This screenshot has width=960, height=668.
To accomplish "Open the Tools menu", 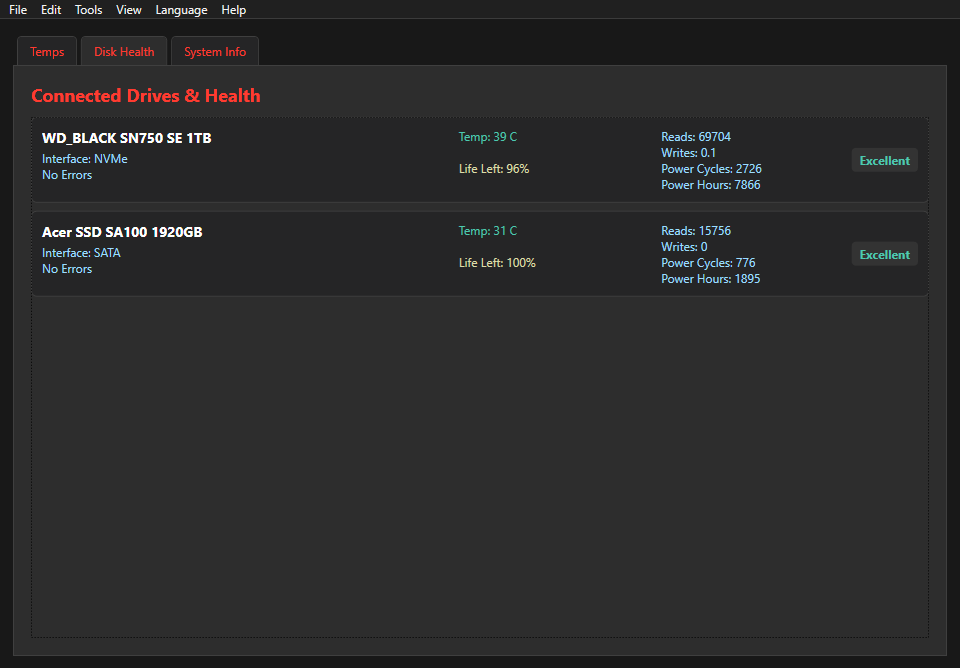I will pyautogui.click(x=88, y=10).
